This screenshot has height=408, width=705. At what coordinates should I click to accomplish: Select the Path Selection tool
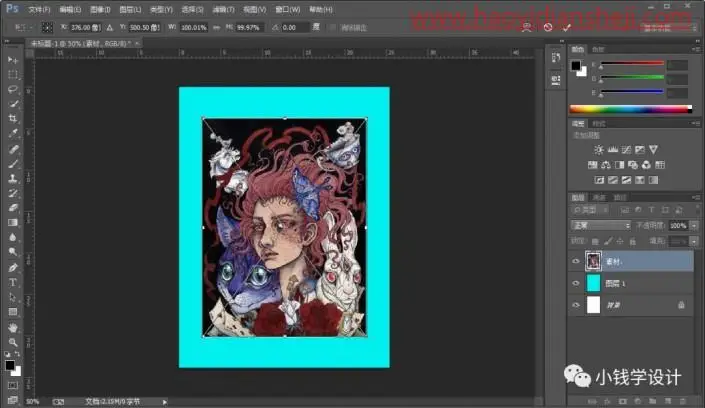click(x=13, y=298)
